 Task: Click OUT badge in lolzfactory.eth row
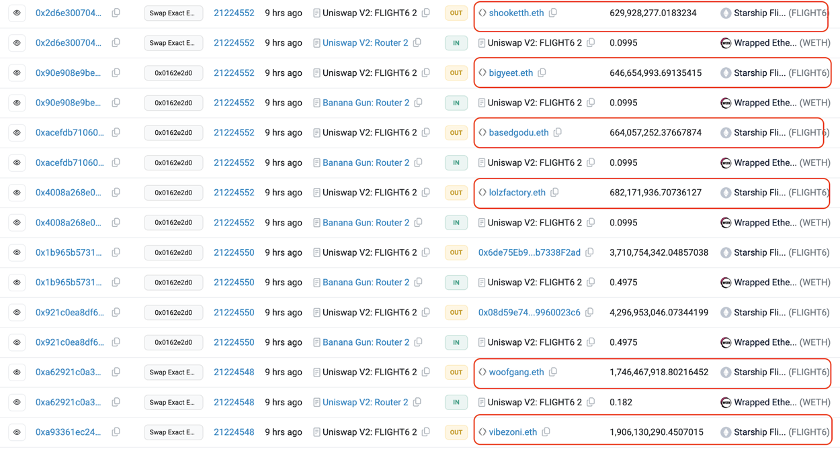[456, 192]
